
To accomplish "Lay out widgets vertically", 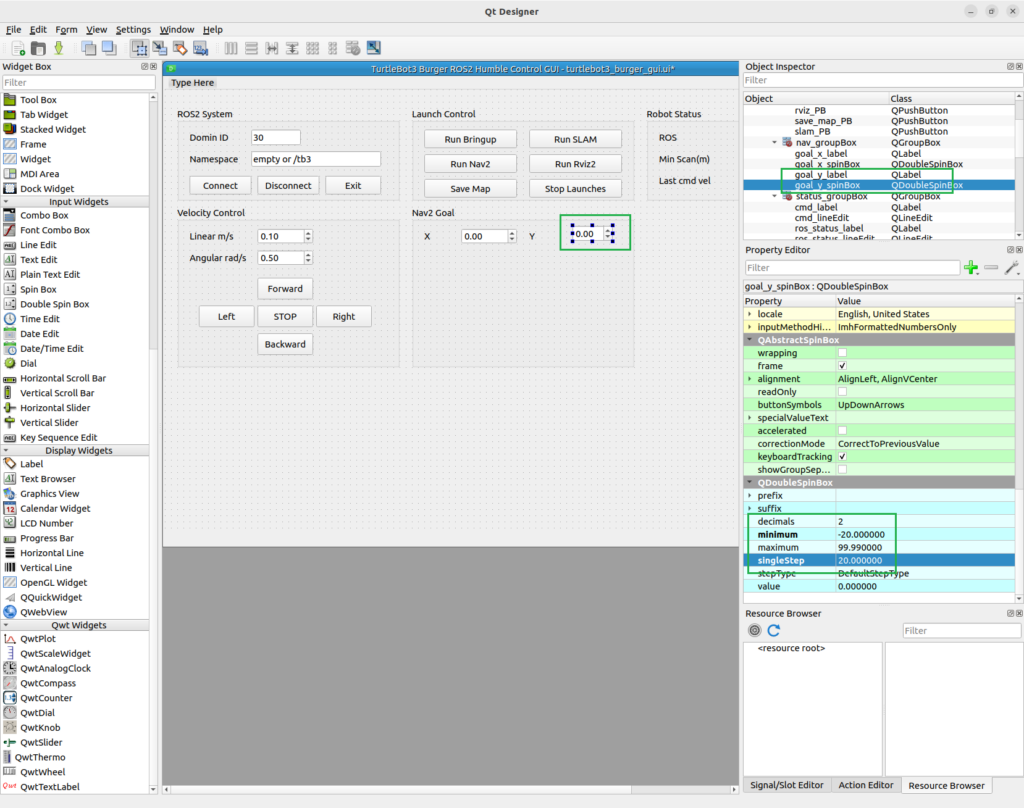I will tap(251, 48).
